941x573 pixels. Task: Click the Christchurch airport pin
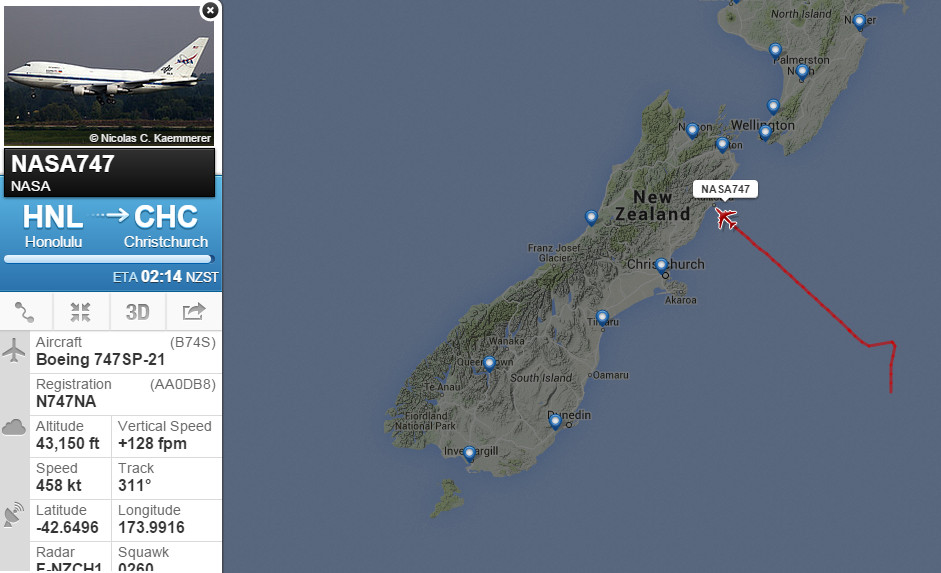click(x=661, y=266)
